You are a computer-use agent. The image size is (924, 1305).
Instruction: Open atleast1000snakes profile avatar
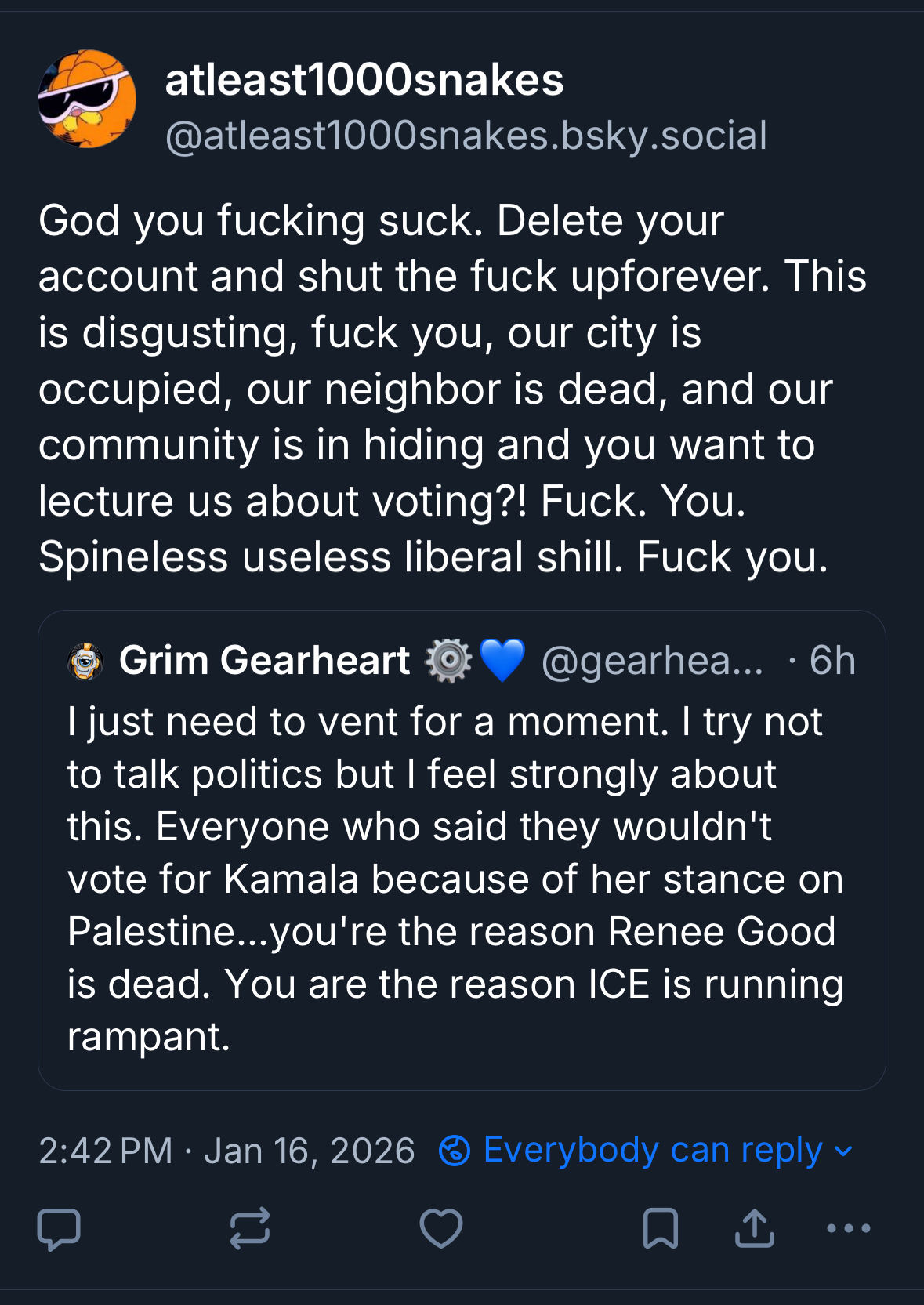pyautogui.click(x=87, y=99)
